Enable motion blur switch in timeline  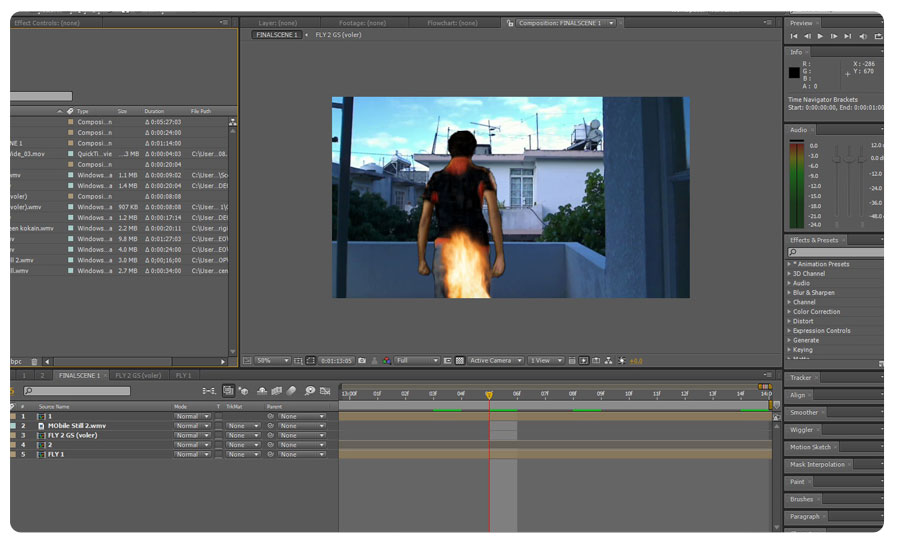(291, 391)
